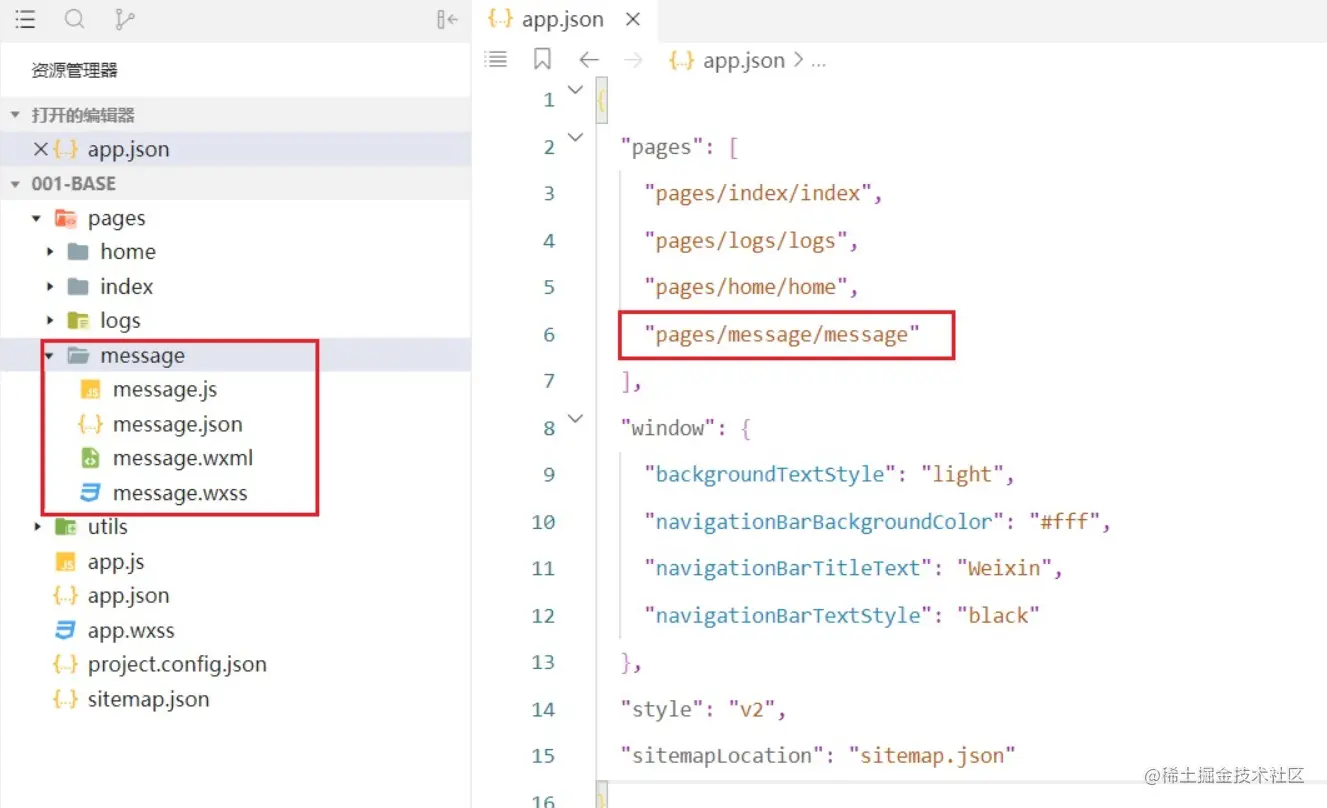
Task: Navigate forward with the right arrow
Action: point(633,60)
